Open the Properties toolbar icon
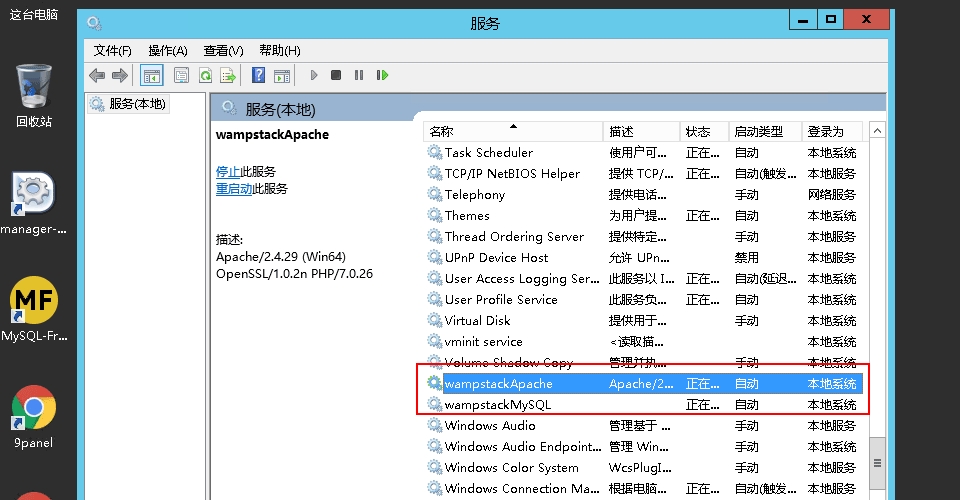Viewport: 960px width, 500px height. click(181, 75)
